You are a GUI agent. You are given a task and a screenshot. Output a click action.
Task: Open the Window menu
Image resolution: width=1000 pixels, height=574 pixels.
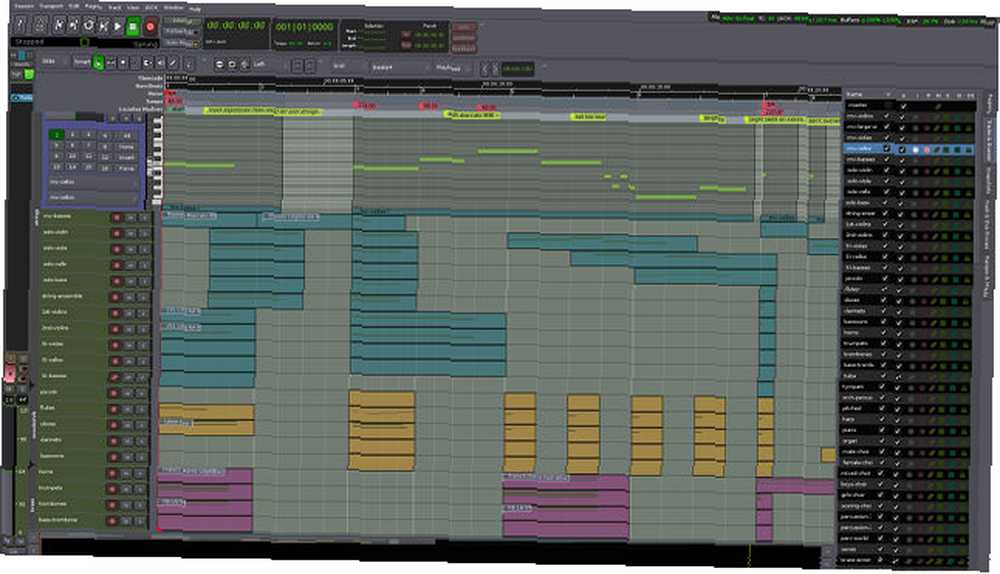tap(173, 8)
